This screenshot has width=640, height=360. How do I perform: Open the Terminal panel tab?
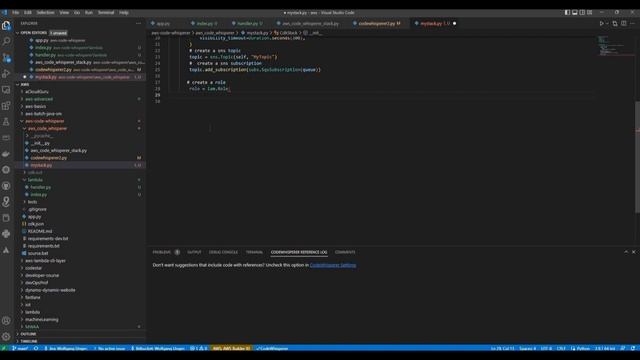pos(254,252)
